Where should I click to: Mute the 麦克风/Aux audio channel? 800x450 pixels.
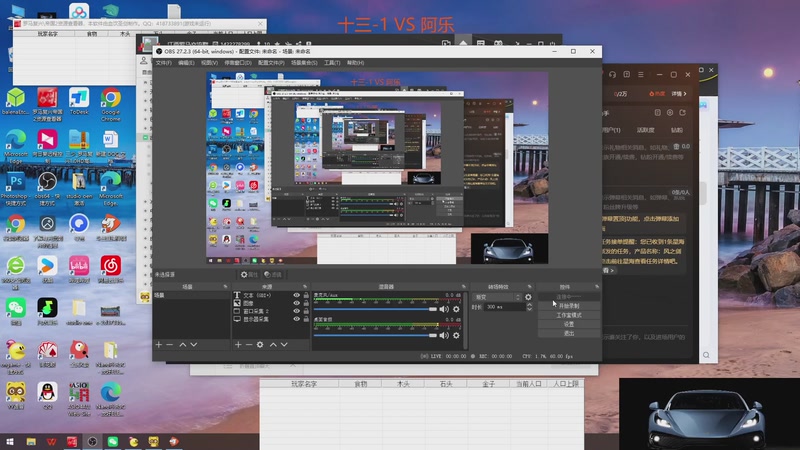[444, 309]
